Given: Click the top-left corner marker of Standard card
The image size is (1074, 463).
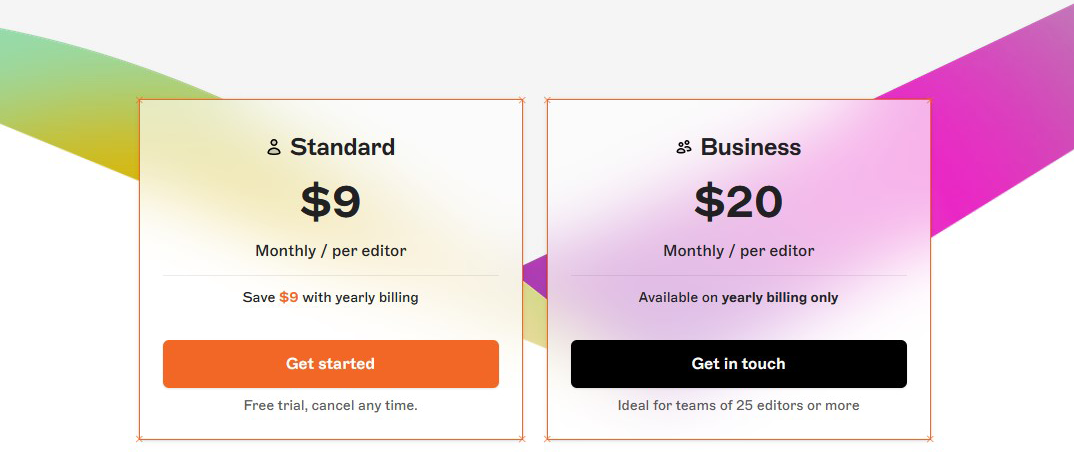Looking at the screenshot, I should pyautogui.click(x=140, y=100).
